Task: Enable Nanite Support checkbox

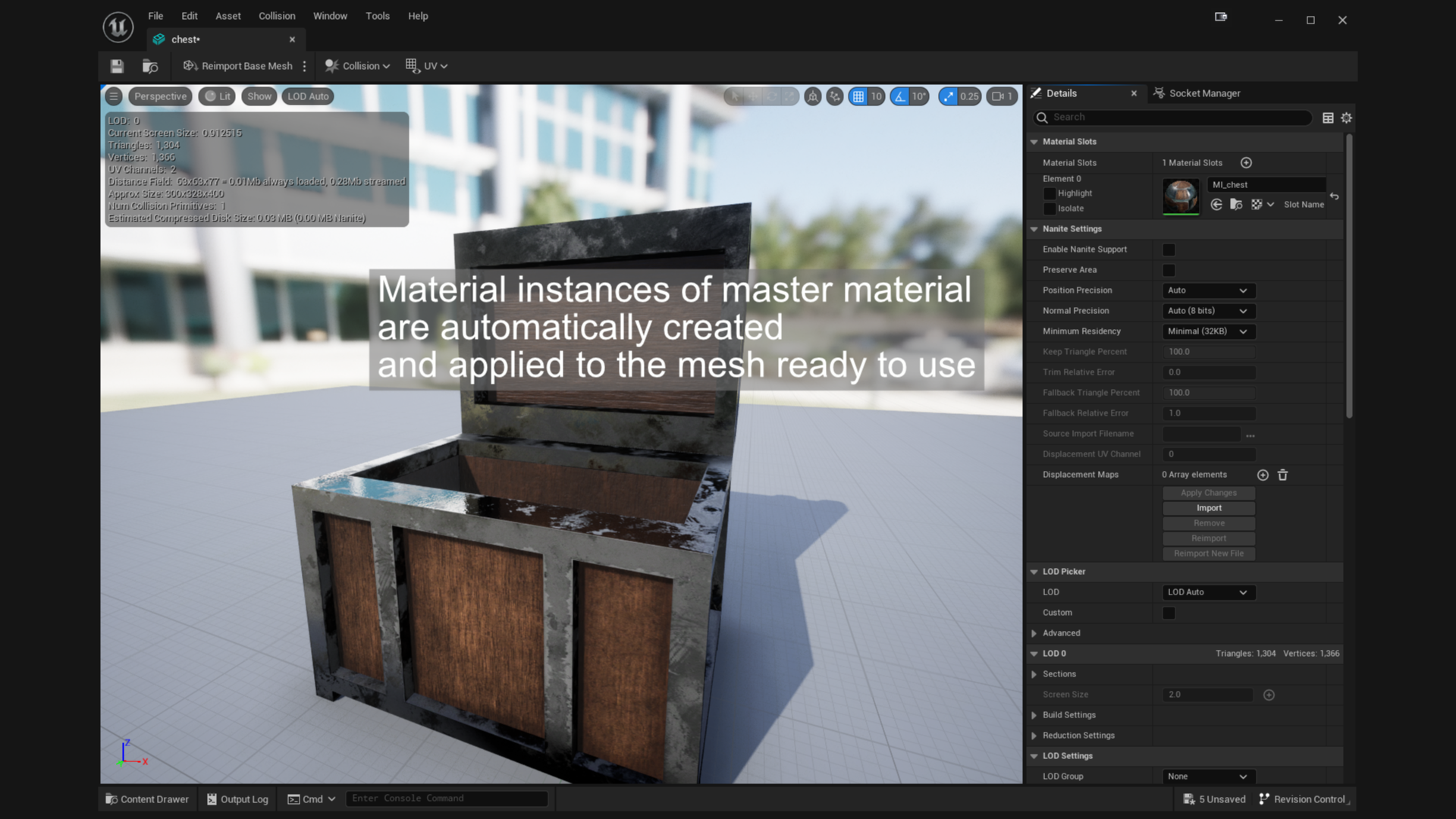Action: click(x=1169, y=249)
